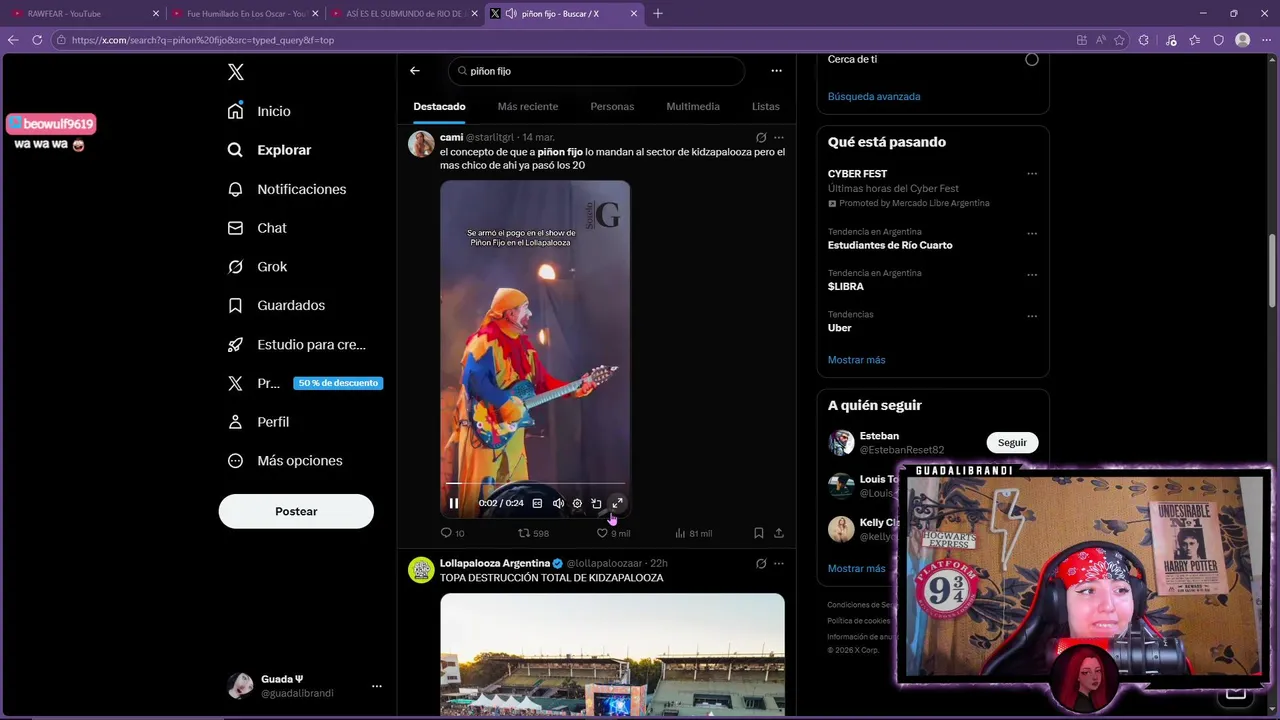Viewport: 1280px width, 720px height.
Task: Switch to Multimedia tab
Action: (x=693, y=107)
